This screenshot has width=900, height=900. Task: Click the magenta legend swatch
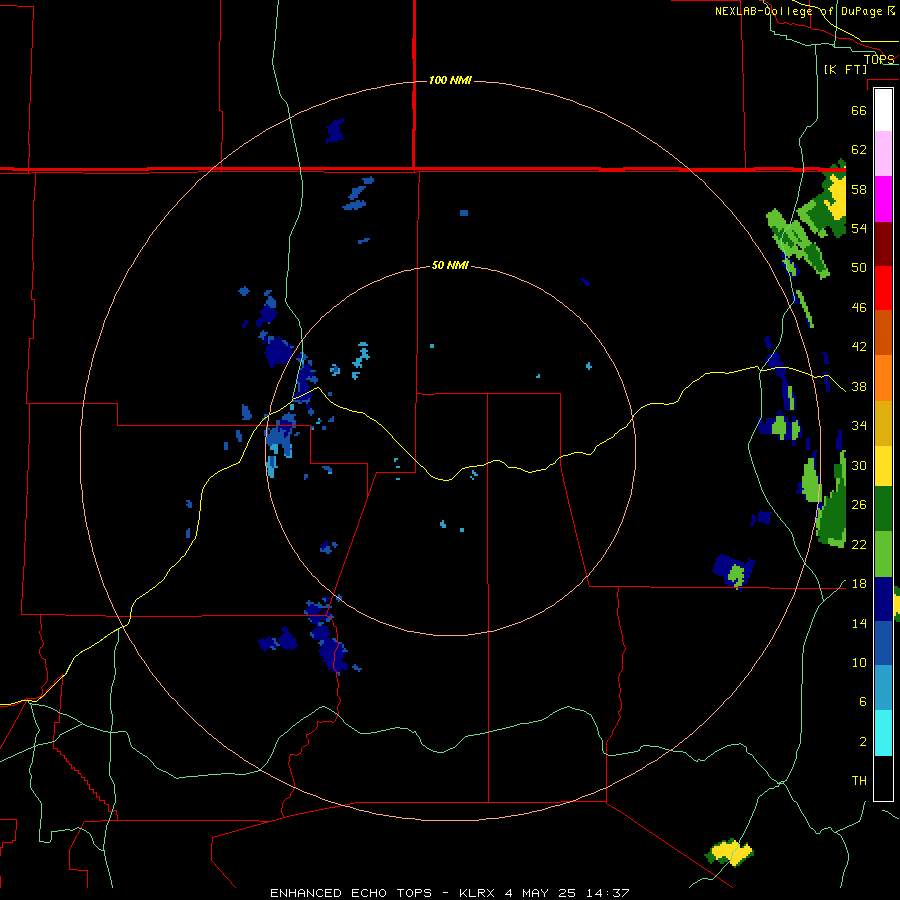883,199
